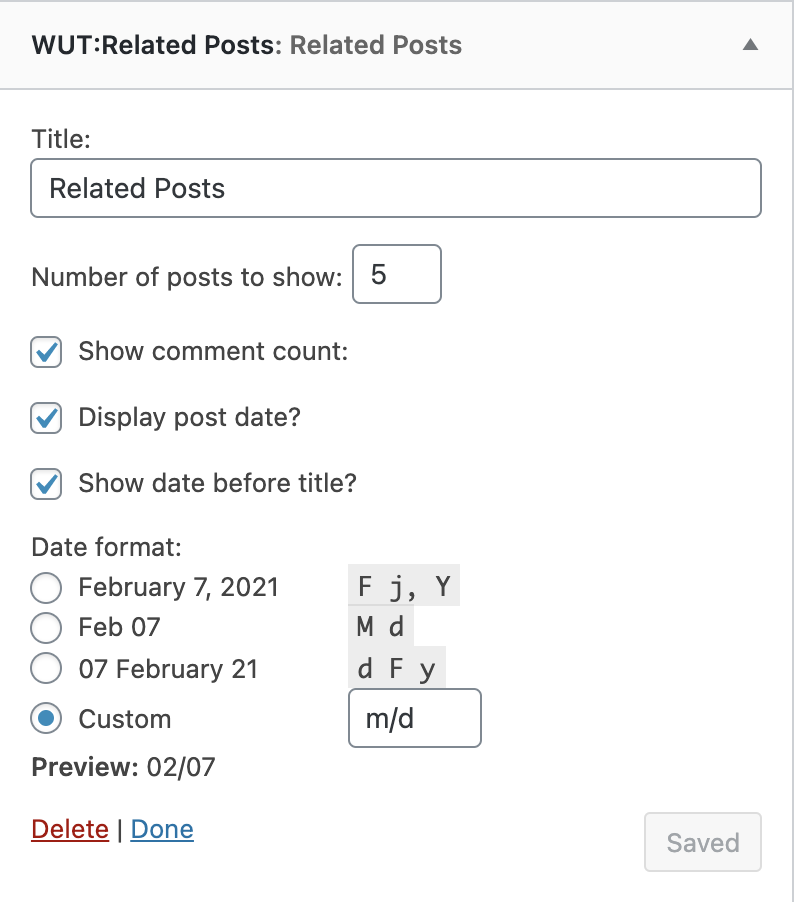Click the F j, Y format code
Image resolution: width=794 pixels, height=902 pixels.
pyautogui.click(x=404, y=586)
